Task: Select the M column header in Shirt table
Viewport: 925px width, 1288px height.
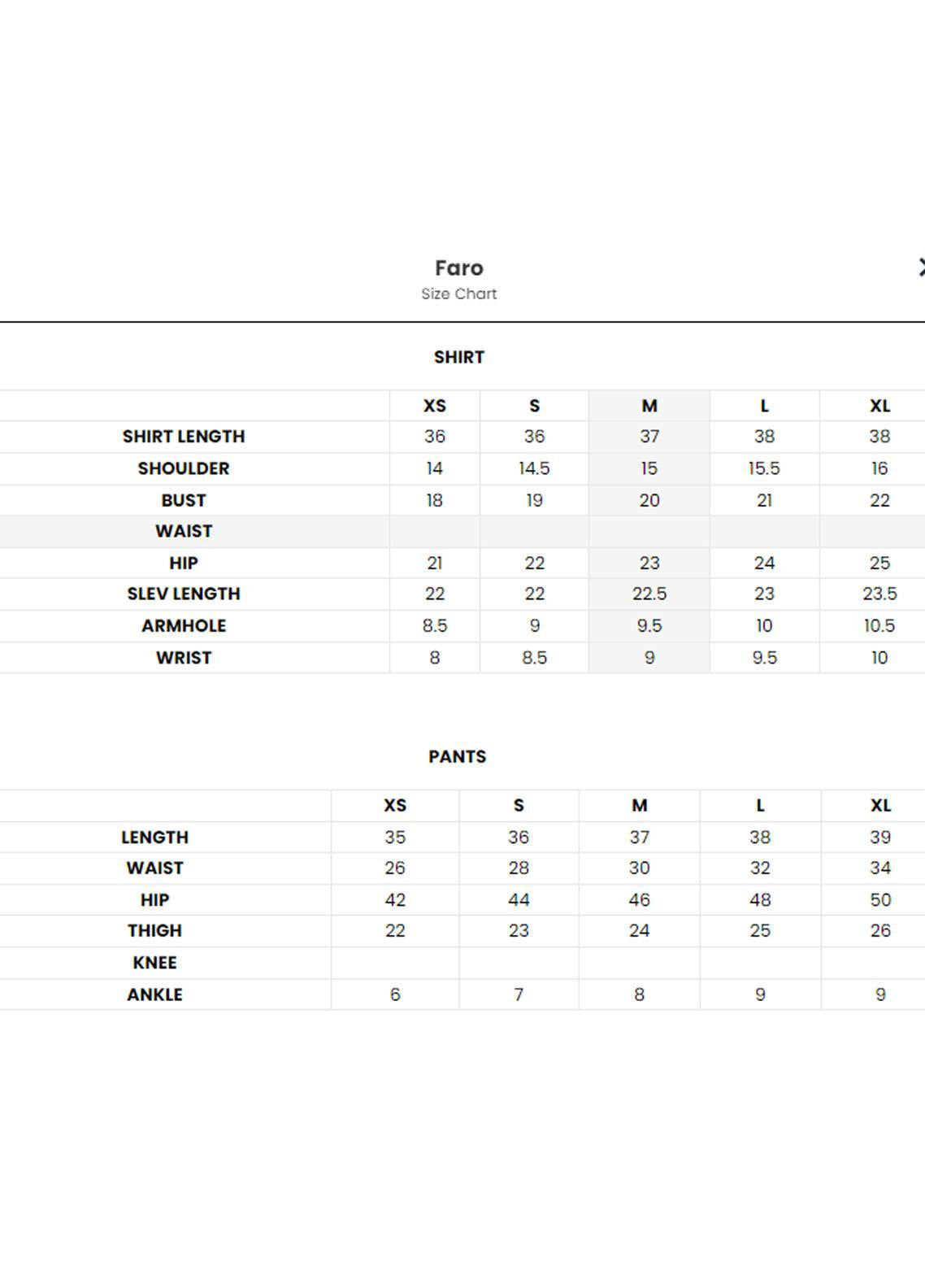Action: [649, 406]
